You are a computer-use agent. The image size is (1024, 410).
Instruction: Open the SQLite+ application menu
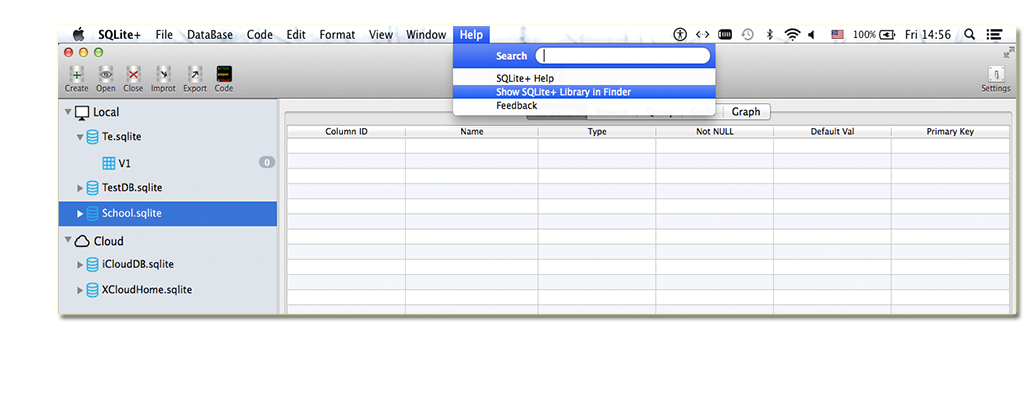click(120, 35)
